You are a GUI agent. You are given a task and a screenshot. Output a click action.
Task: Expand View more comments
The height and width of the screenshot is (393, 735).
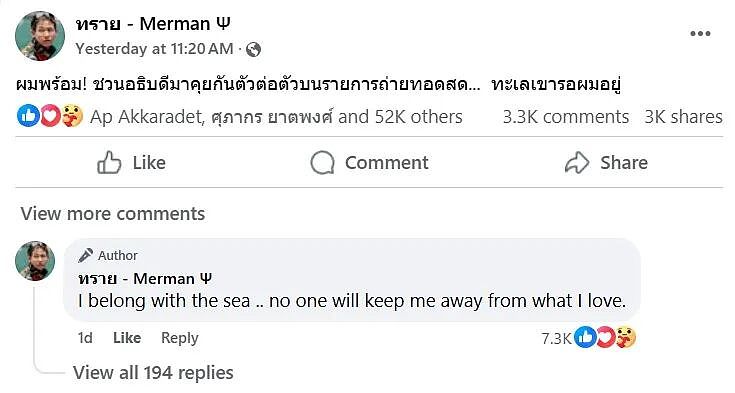point(113,214)
